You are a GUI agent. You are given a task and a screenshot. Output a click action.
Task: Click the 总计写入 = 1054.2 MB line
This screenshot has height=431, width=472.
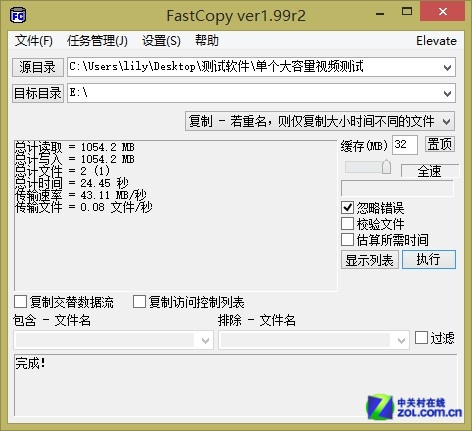tap(75, 159)
